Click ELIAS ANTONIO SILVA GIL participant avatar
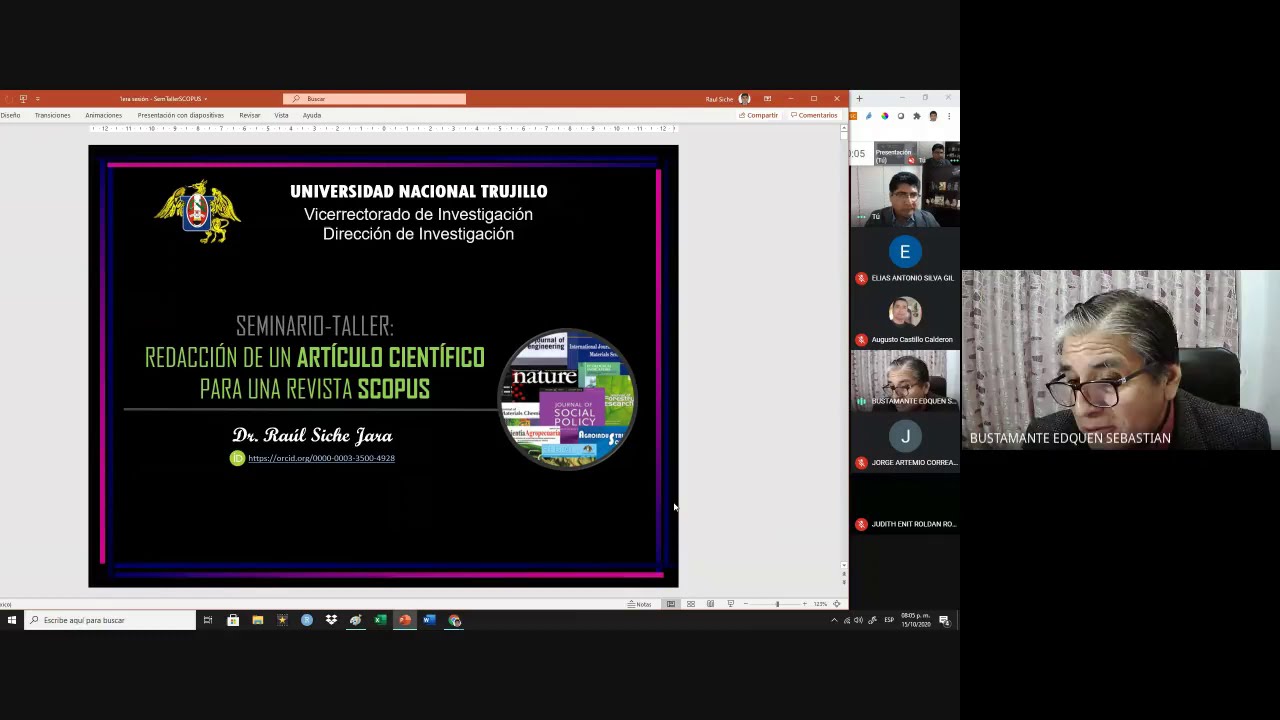1280x720 pixels. pyautogui.click(x=905, y=251)
